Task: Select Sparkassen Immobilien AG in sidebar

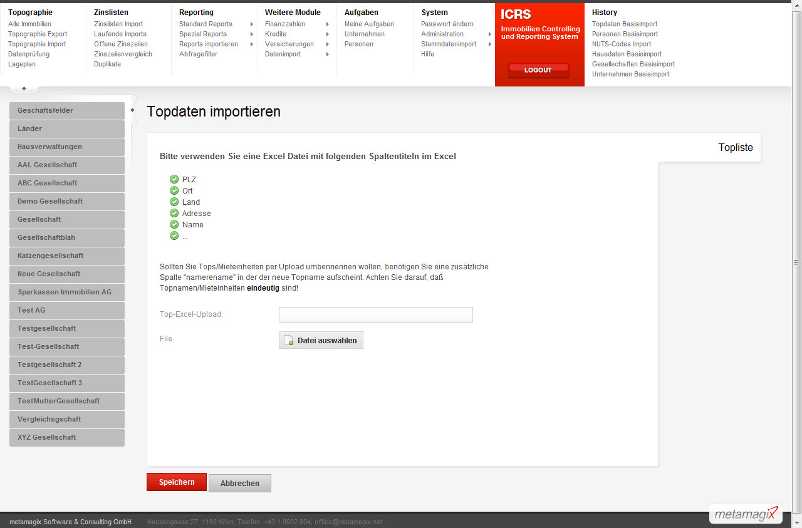Action: (x=67, y=292)
